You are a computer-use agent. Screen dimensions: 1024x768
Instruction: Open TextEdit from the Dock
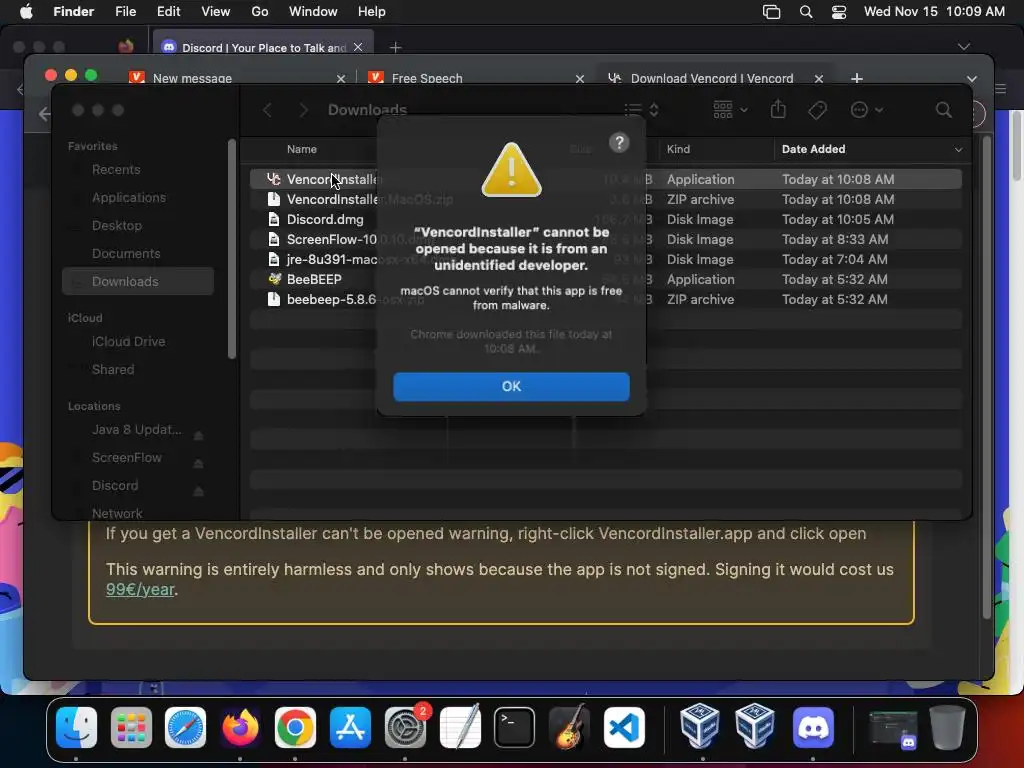(x=460, y=727)
